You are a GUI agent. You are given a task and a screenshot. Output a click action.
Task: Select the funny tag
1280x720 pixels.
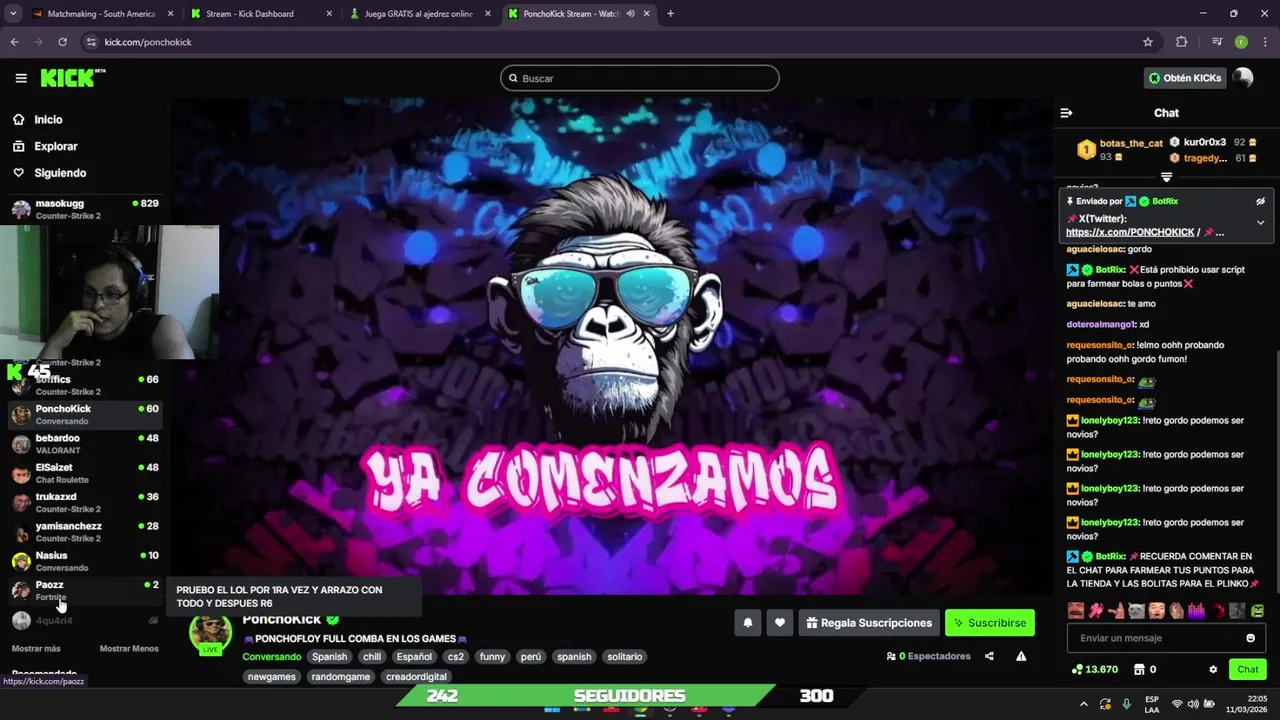[492, 657]
